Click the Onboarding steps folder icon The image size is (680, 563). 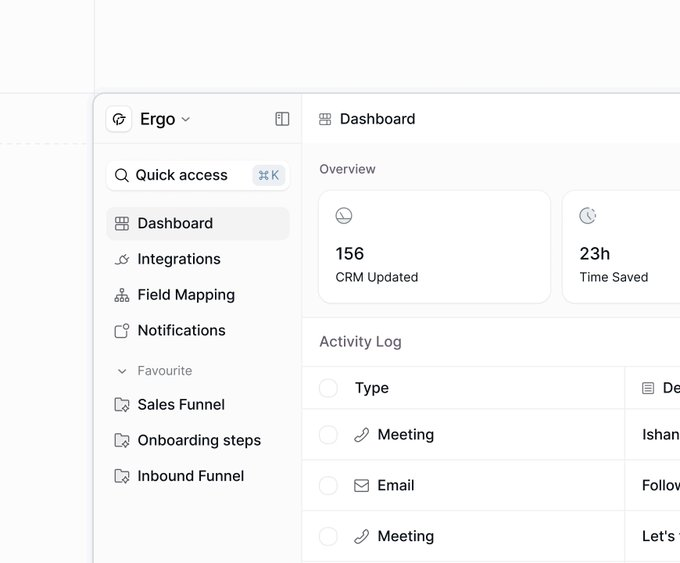click(122, 440)
